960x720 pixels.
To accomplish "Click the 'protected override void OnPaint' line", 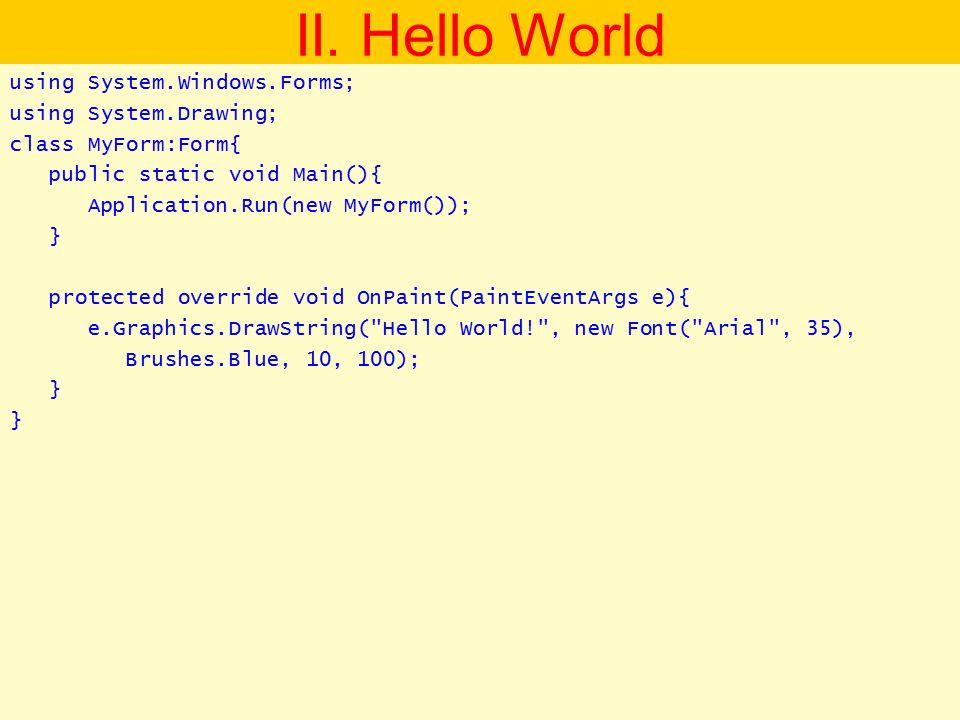I will click(369, 298).
